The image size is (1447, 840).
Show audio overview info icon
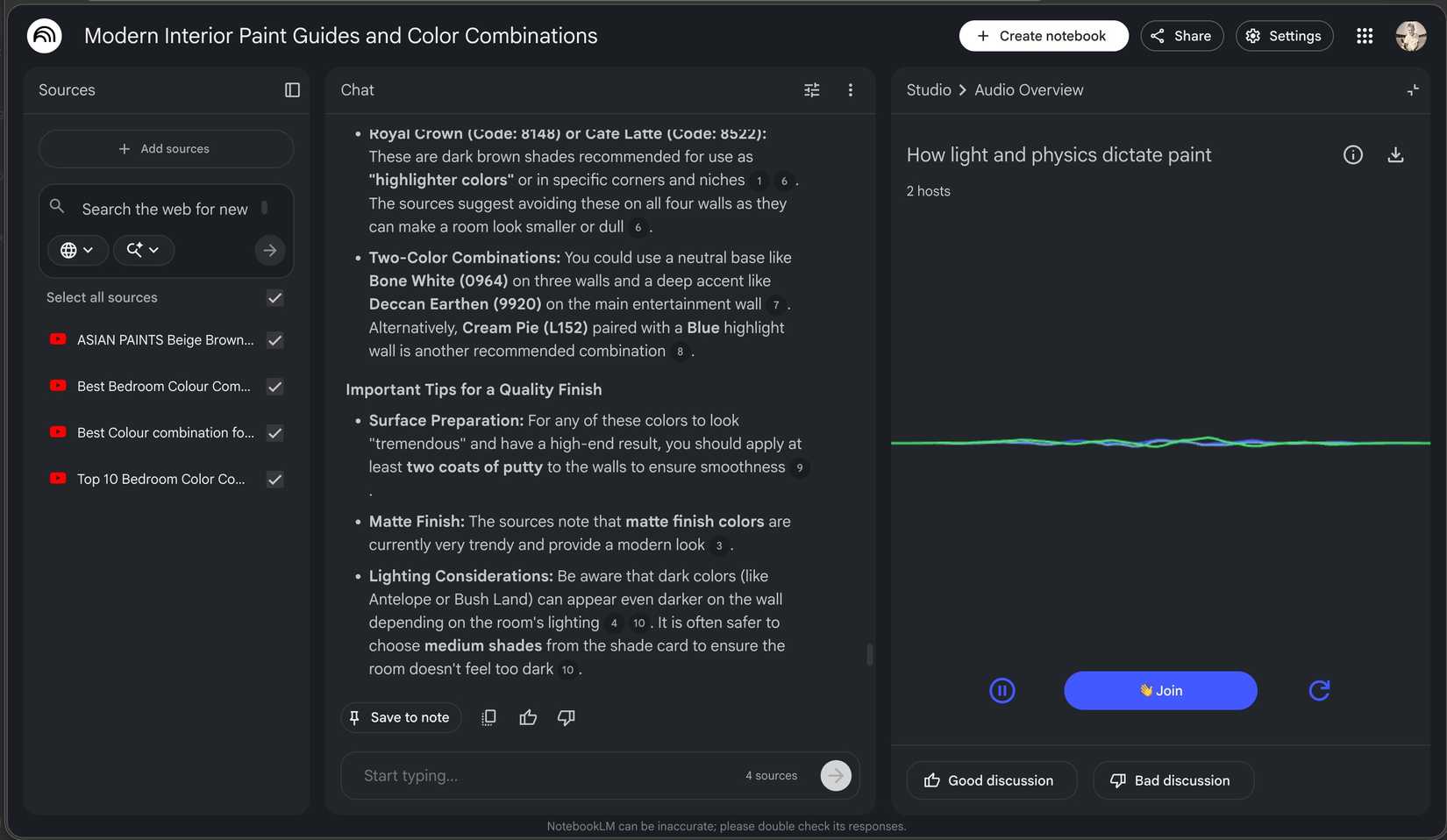coord(1353,155)
